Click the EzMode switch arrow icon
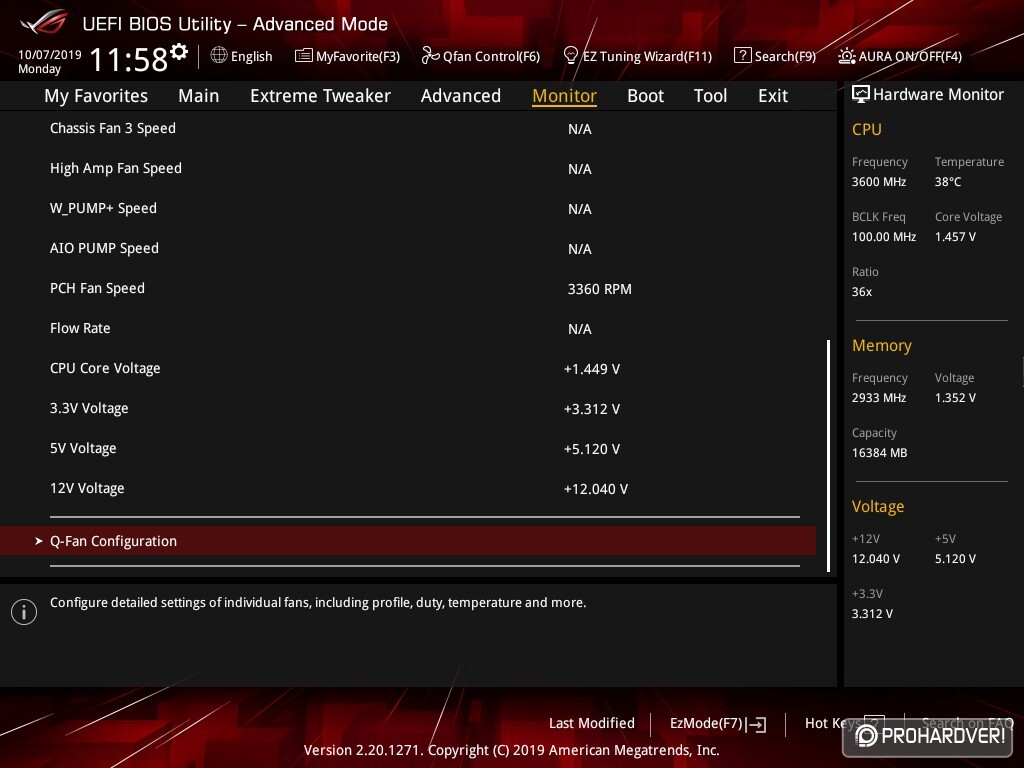Viewport: 1024px width, 768px height. pos(758,724)
